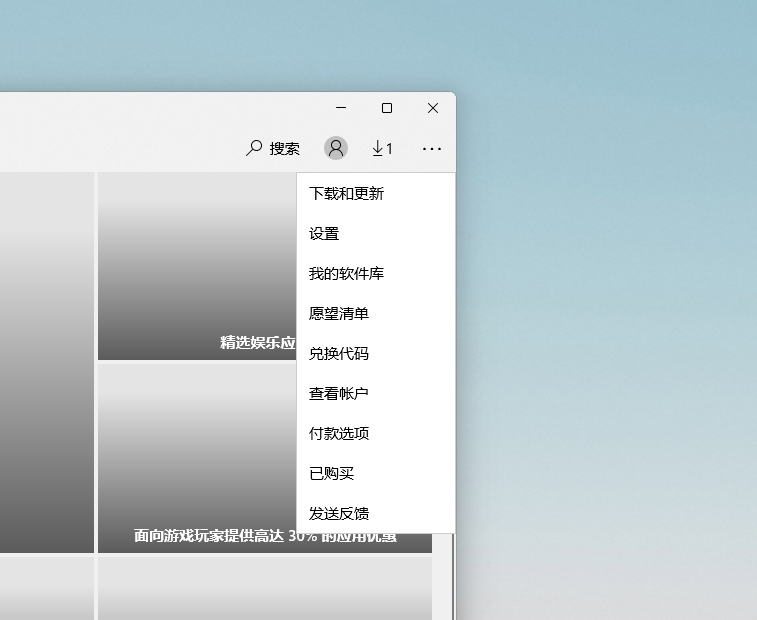Screen dimensions: 757x620
Task: Choose 查看帐户 in the menu
Action: tap(376, 394)
